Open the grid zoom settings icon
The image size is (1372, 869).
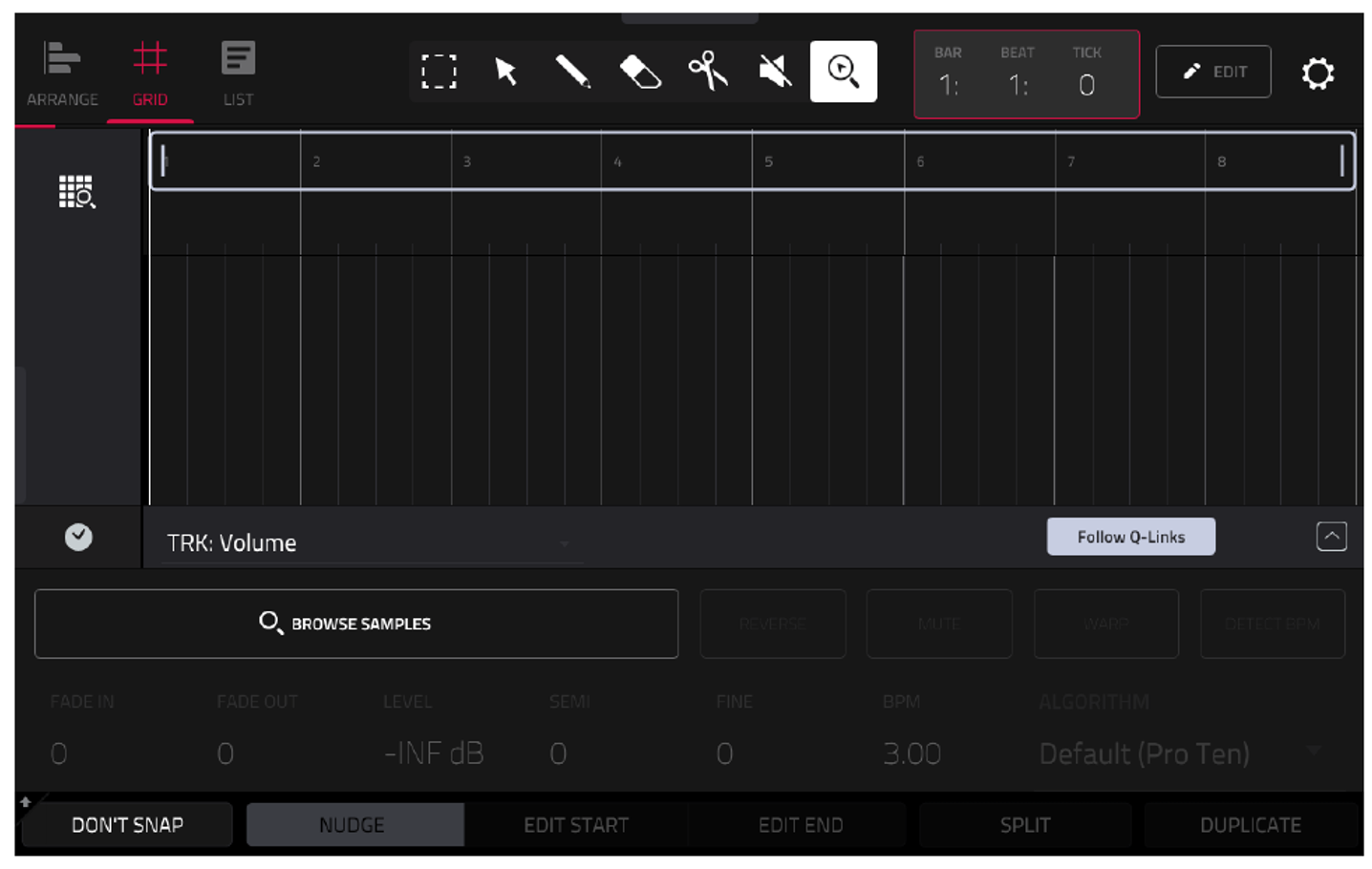pyautogui.click(x=76, y=192)
